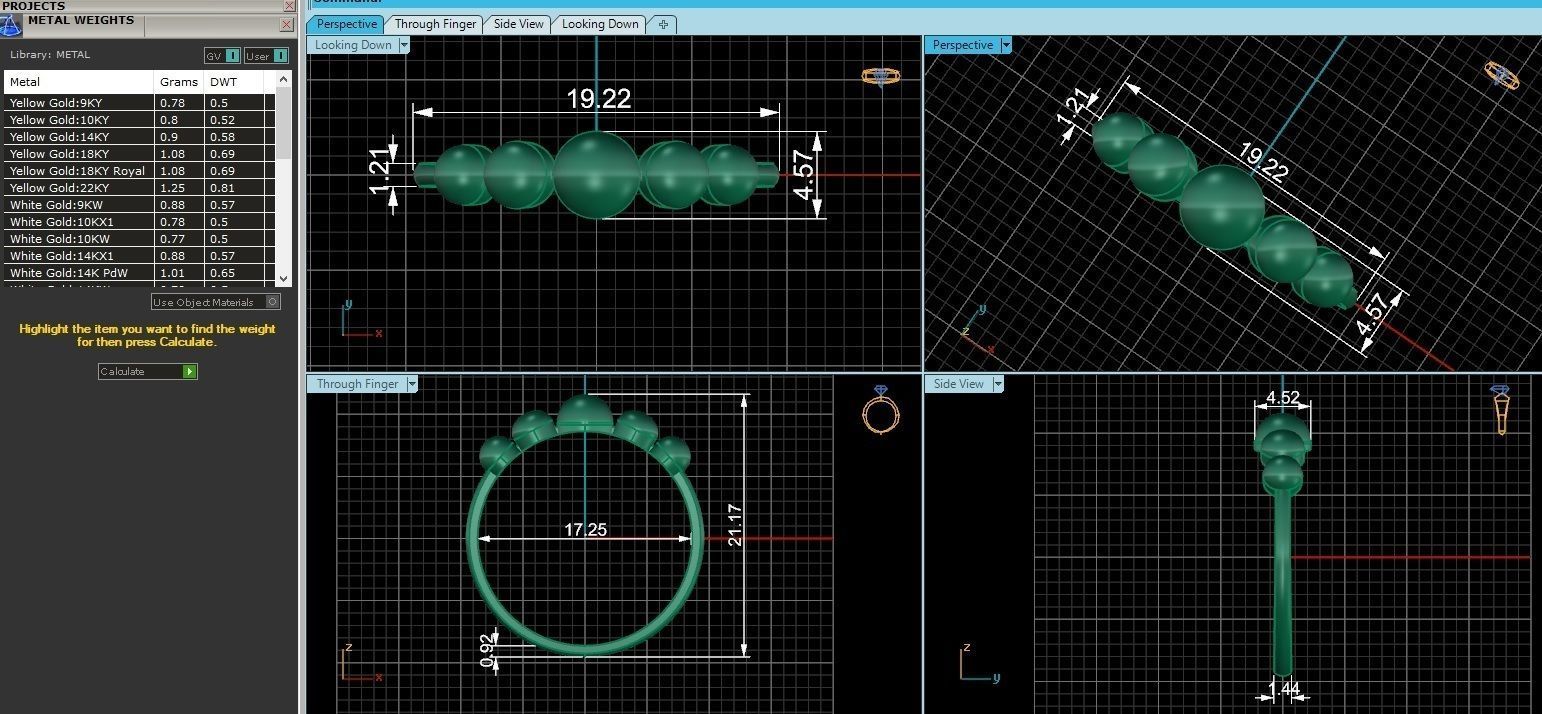Select the Yellow Gold:22KY row

[x=140, y=188]
